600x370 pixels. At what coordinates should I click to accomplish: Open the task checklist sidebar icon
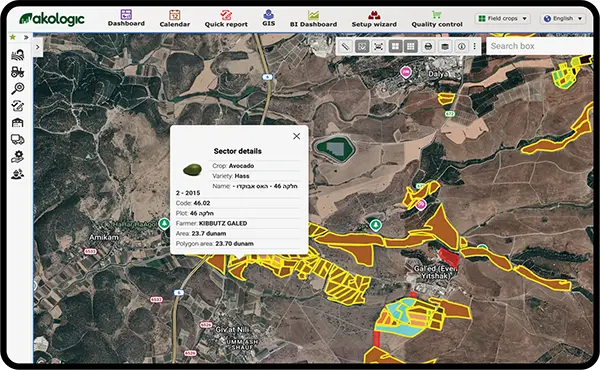pyautogui.click(x=18, y=106)
